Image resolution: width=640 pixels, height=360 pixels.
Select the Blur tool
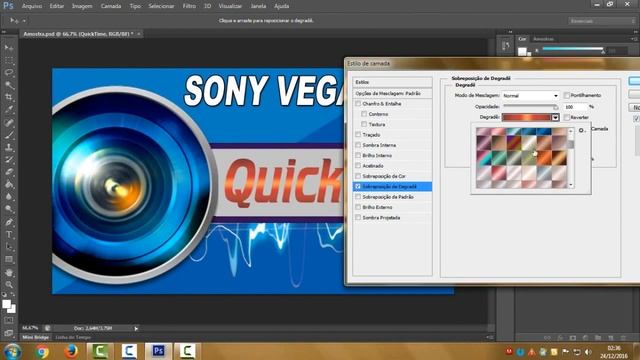click(x=9, y=197)
